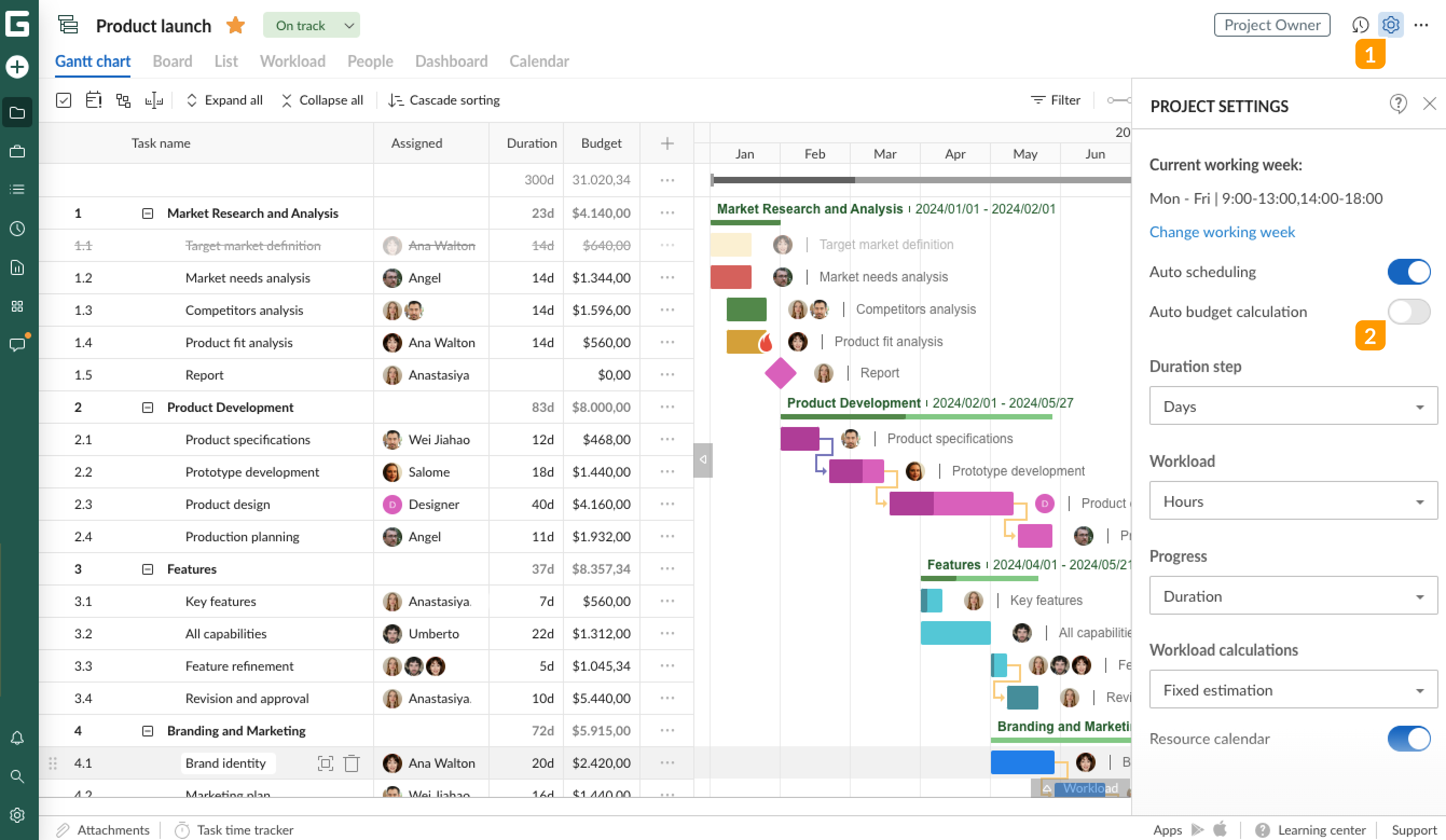Click the red Market needs analysis bar
This screenshot has height=840, width=1446.
pyautogui.click(x=731, y=277)
